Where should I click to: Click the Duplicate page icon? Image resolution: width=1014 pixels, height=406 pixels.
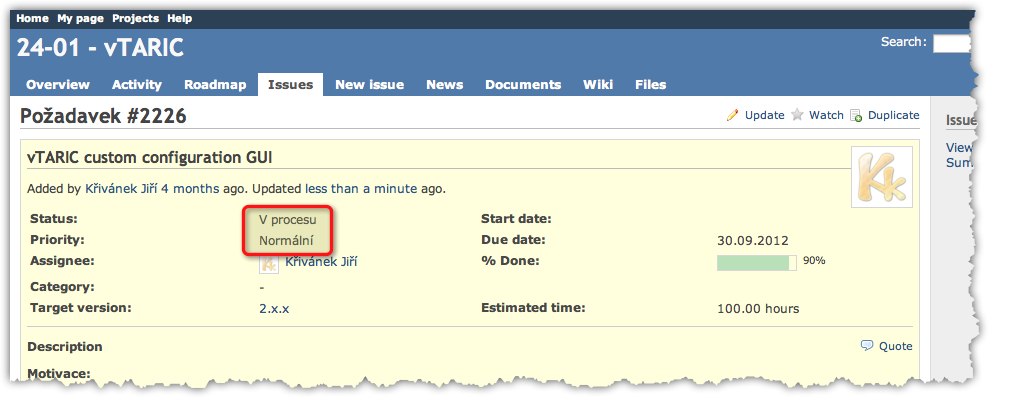(x=856, y=115)
